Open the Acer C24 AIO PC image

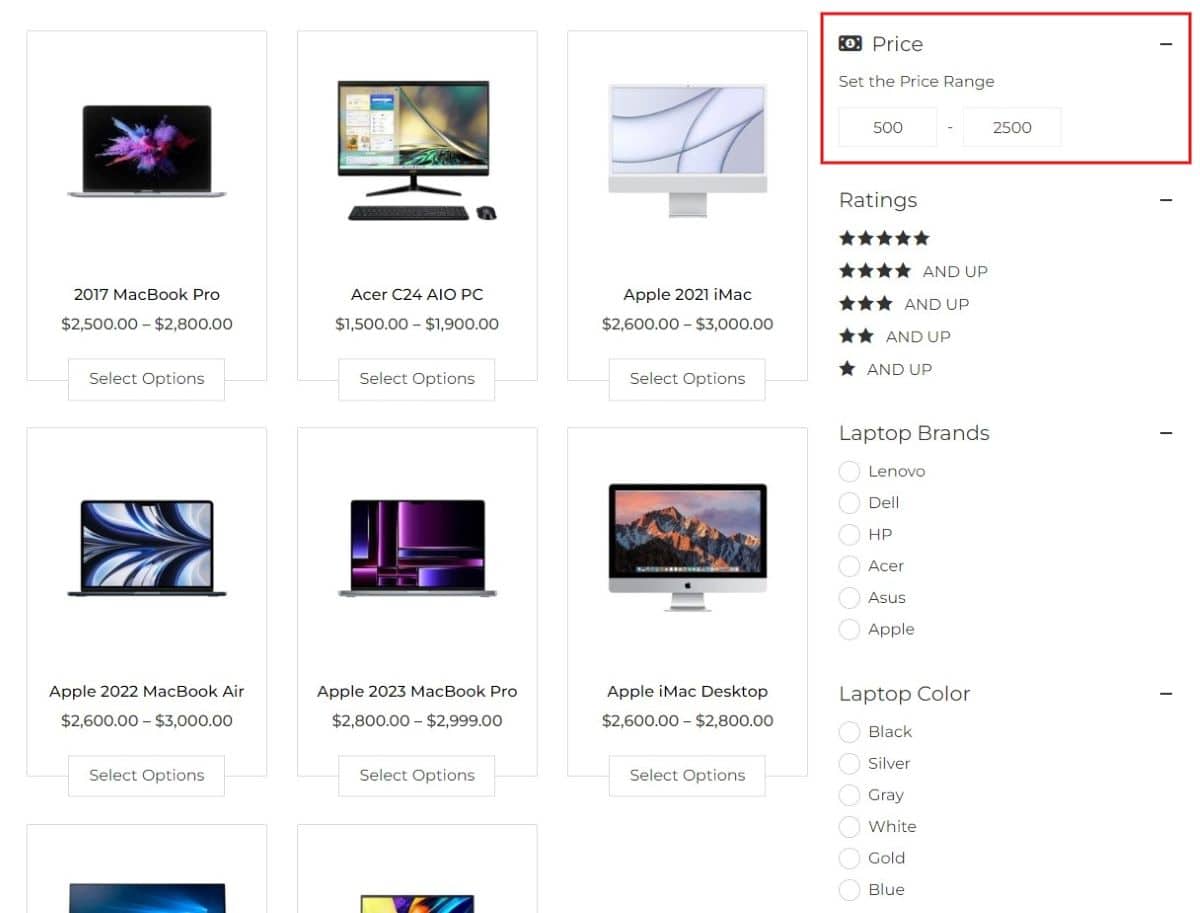[x=417, y=151]
